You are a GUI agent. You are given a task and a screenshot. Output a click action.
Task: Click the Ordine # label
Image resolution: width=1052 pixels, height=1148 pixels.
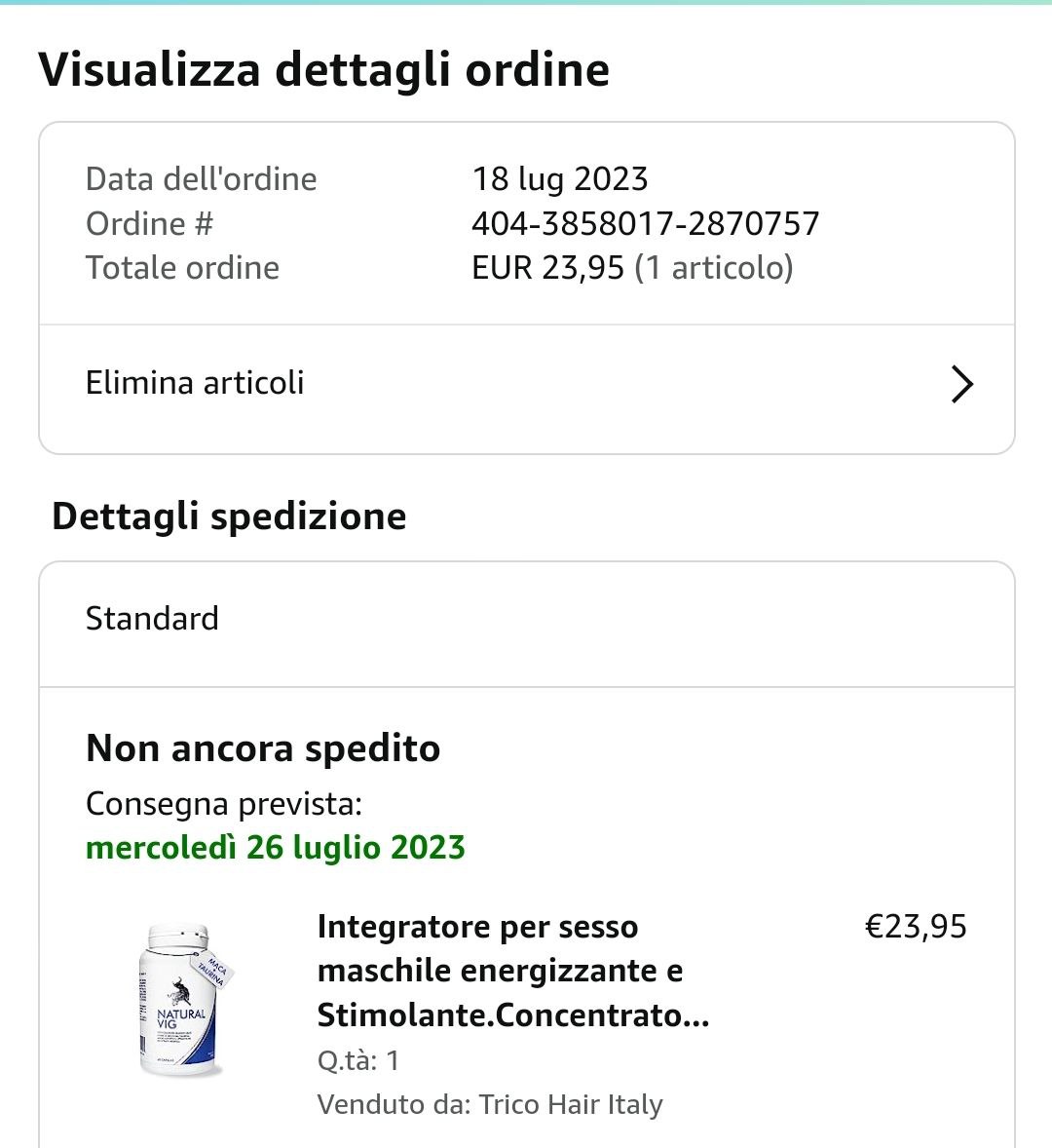(149, 224)
